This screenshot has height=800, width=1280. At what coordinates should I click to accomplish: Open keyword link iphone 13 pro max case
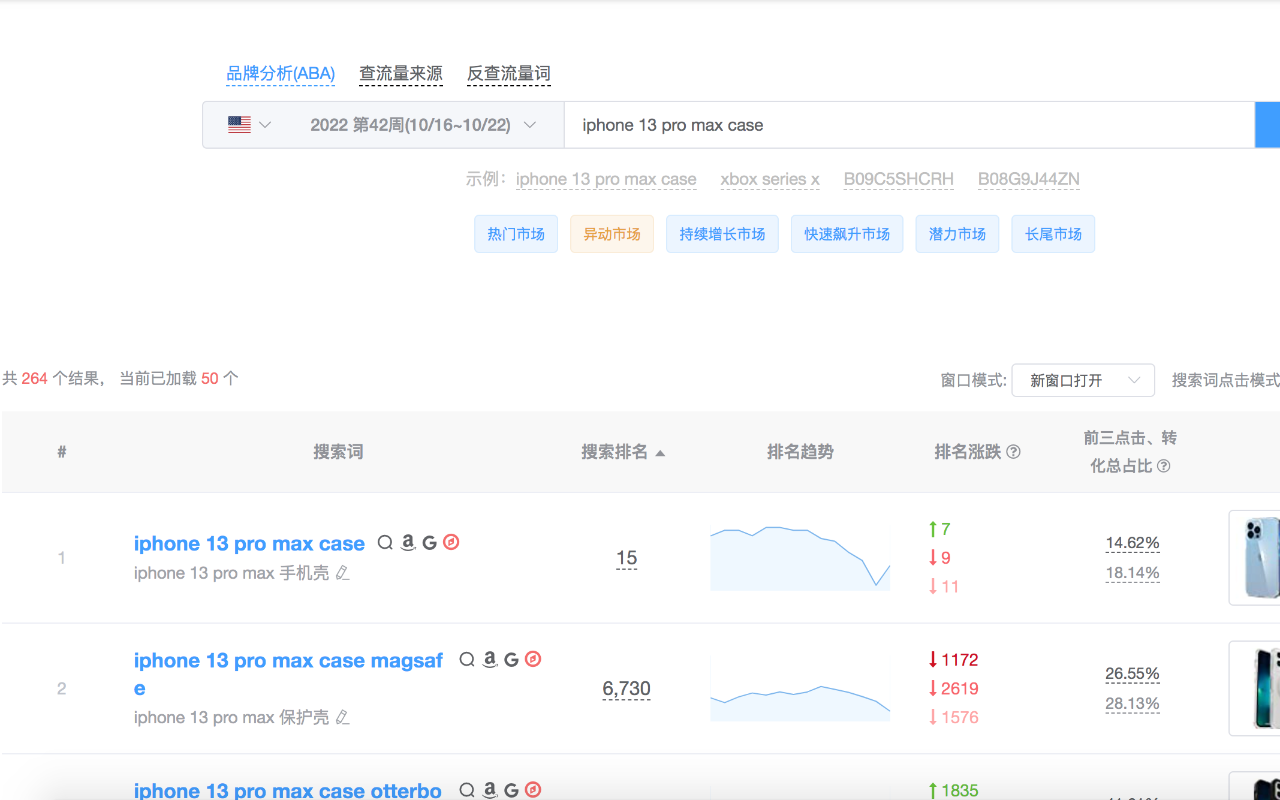click(249, 543)
